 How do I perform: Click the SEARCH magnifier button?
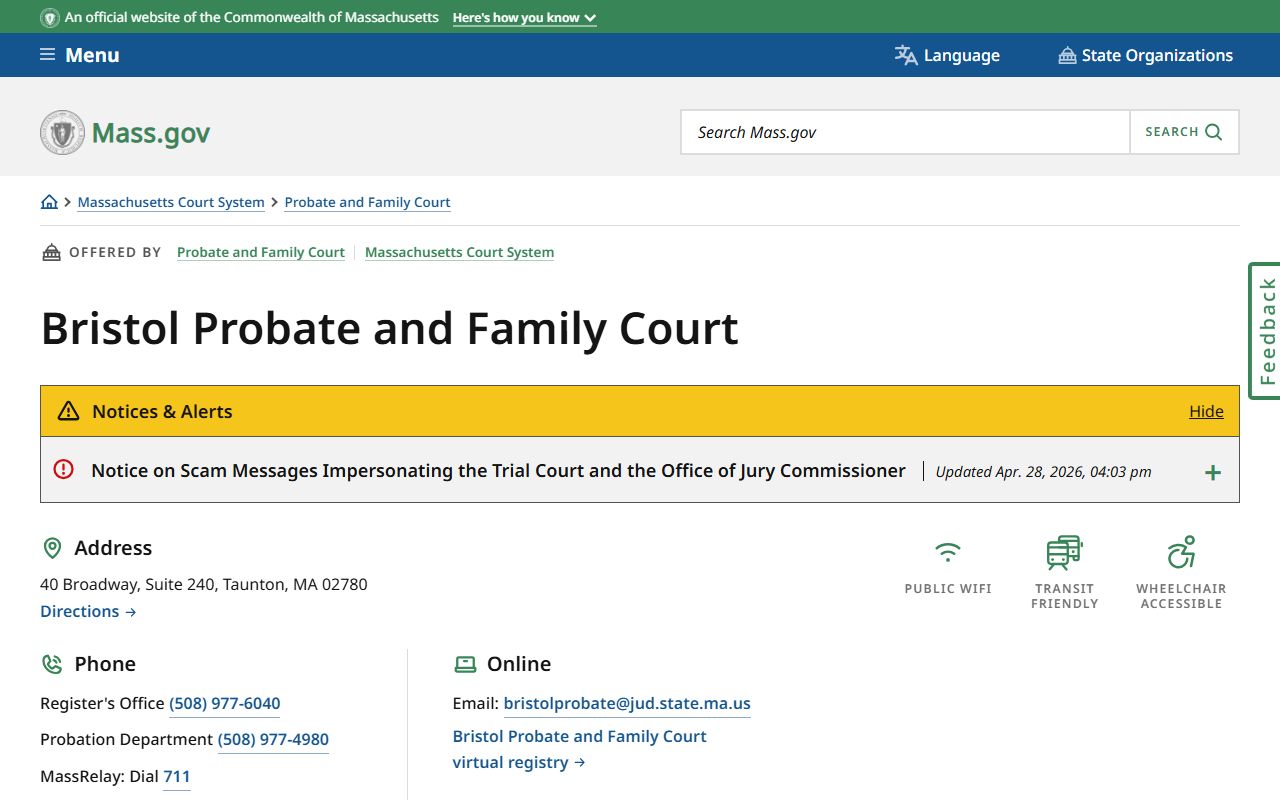(1184, 132)
